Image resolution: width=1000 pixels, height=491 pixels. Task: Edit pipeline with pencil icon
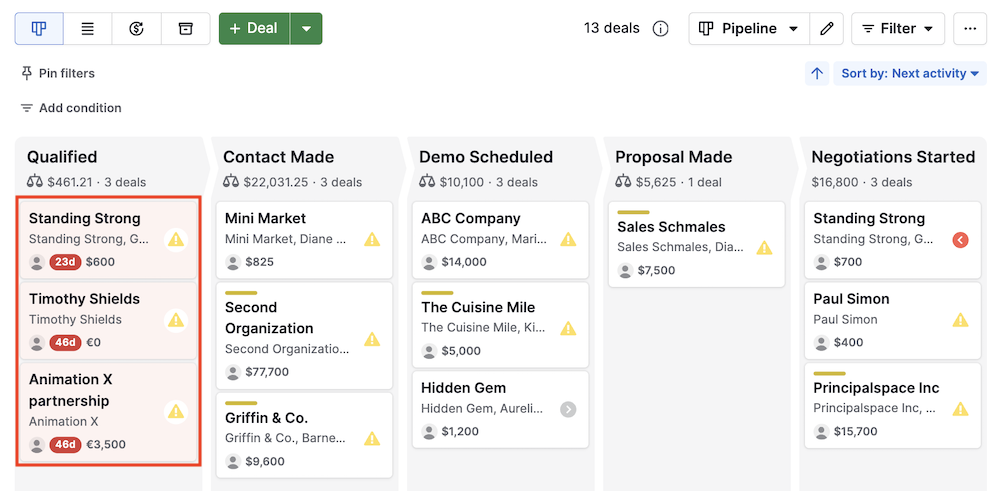click(x=826, y=29)
